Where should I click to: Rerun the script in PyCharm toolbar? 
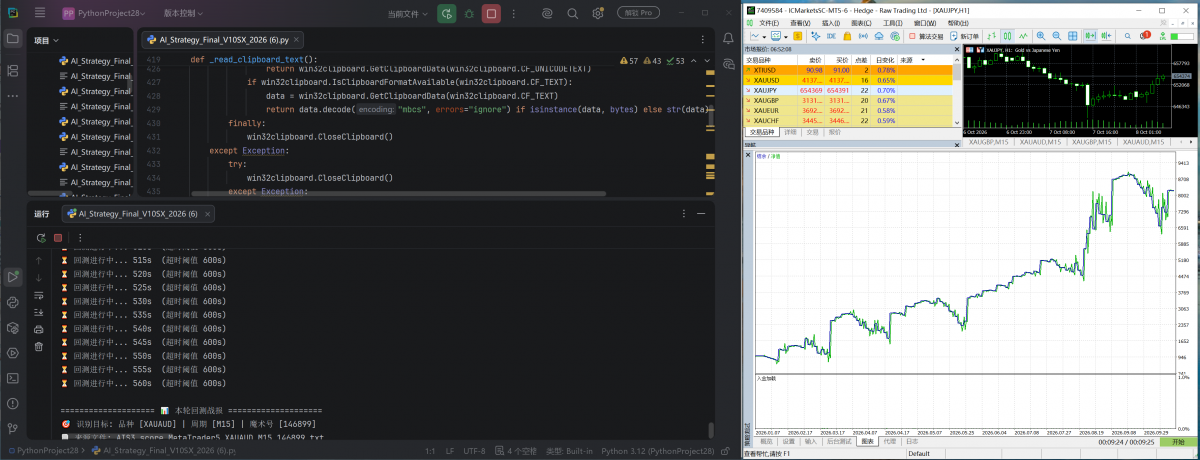click(446, 14)
